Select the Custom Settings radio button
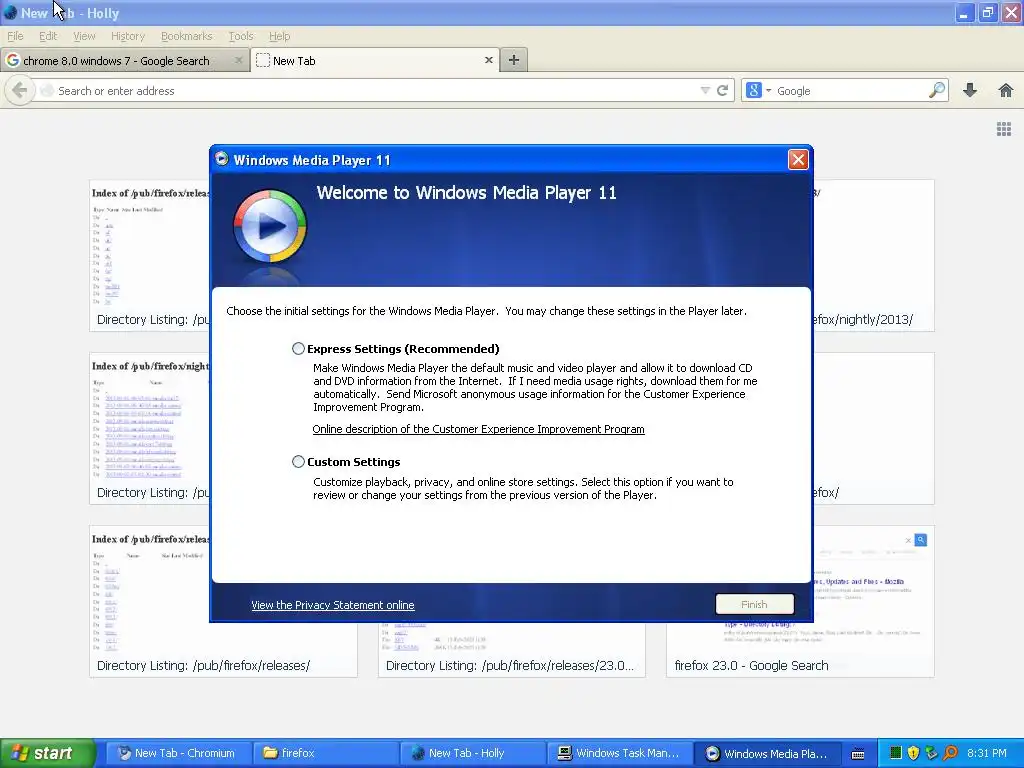1024x768 pixels. tap(298, 462)
